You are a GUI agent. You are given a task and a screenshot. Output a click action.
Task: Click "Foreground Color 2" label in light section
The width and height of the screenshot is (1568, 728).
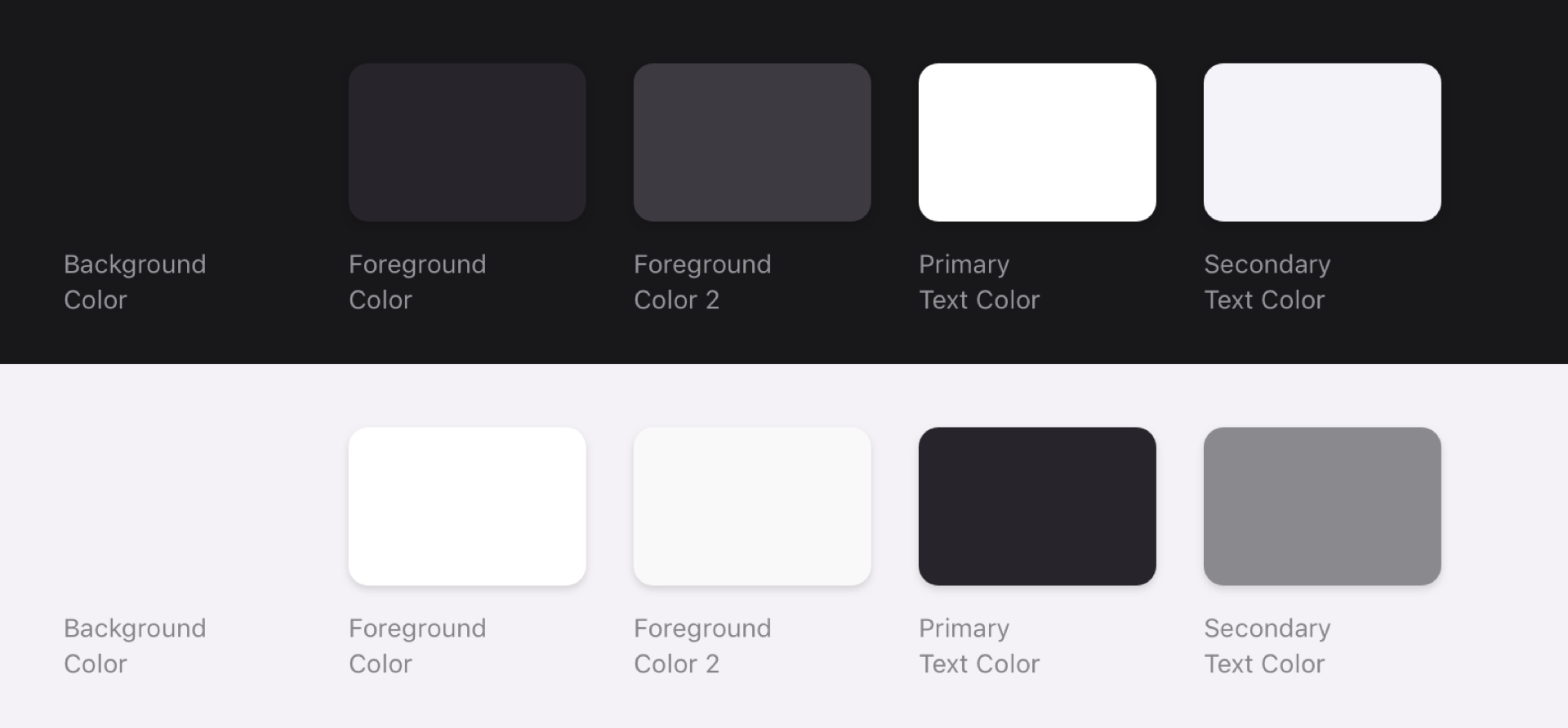(x=702, y=646)
